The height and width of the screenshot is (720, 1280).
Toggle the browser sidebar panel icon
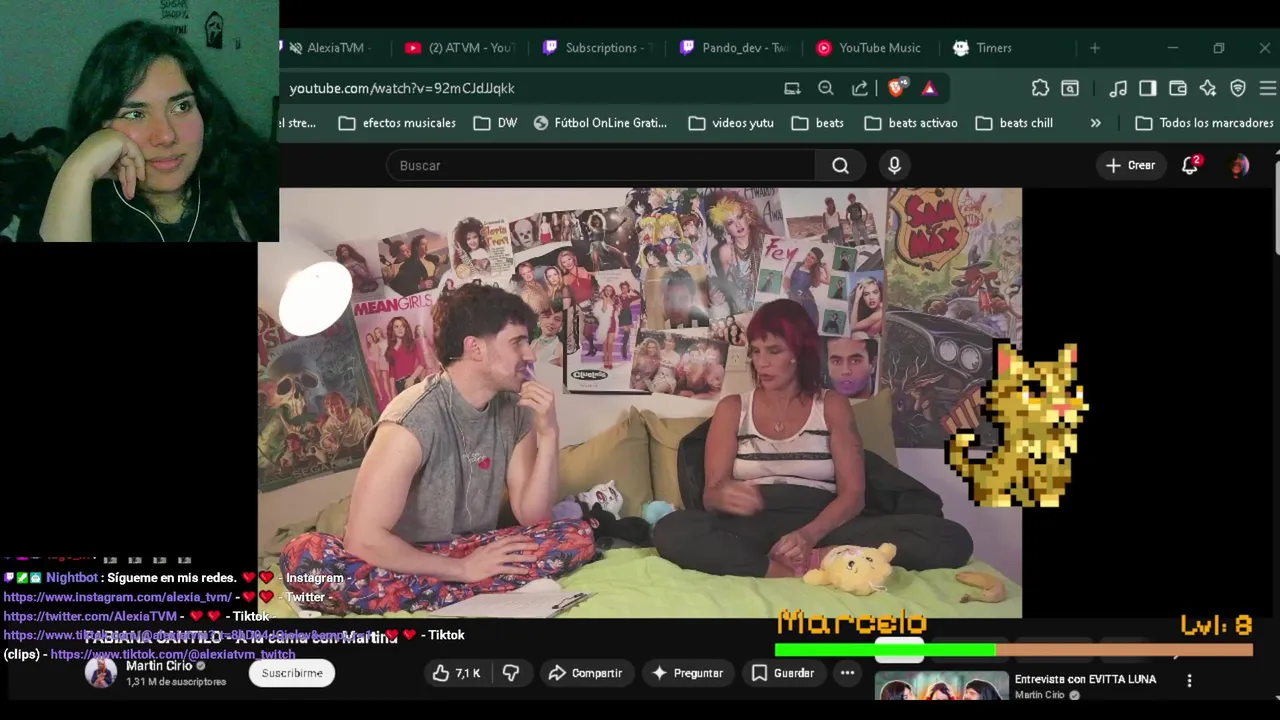[x=1148, y=88]
